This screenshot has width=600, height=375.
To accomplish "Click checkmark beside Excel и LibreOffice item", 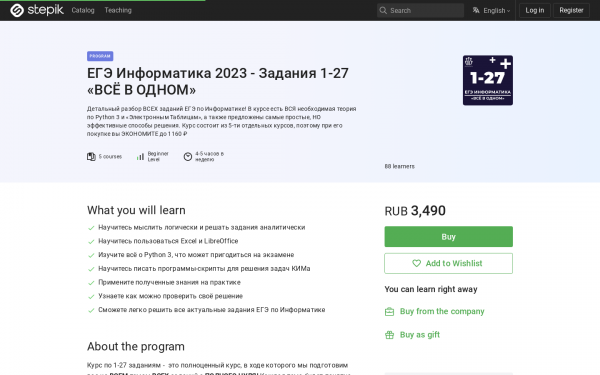I will tap(91, 241).
